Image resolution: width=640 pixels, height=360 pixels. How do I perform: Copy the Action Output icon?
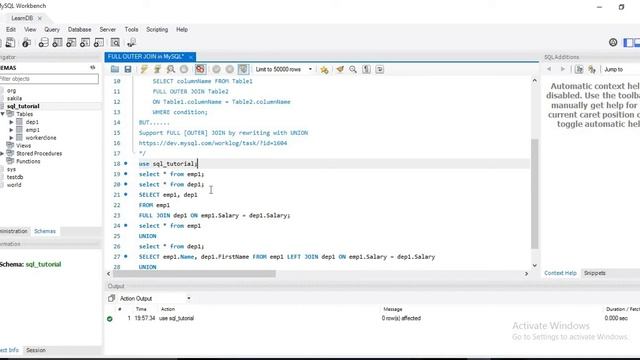pos(111,298)
